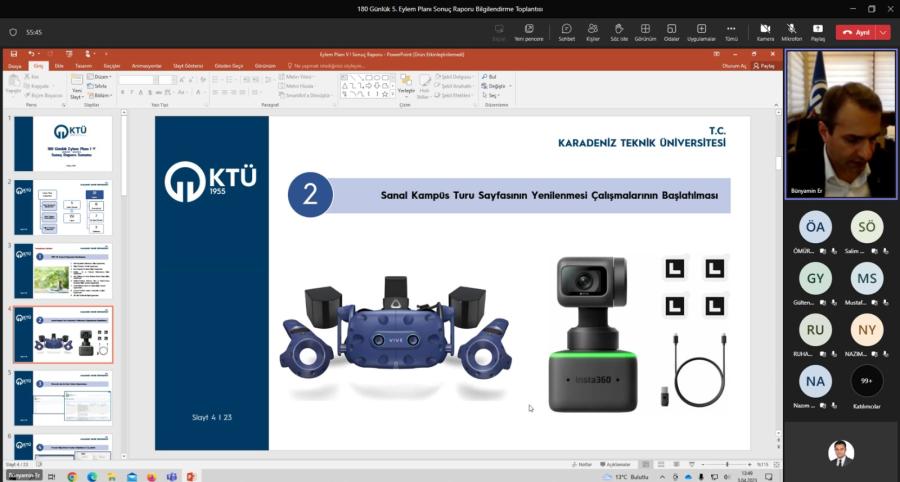Save presentation using PowerPoint save icon
Image resolution: width=900 pixels, height=482 pixels.
coord(14,54)
